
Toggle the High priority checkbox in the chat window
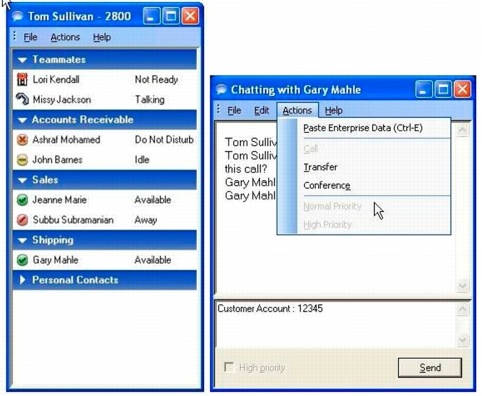[229, 367]
